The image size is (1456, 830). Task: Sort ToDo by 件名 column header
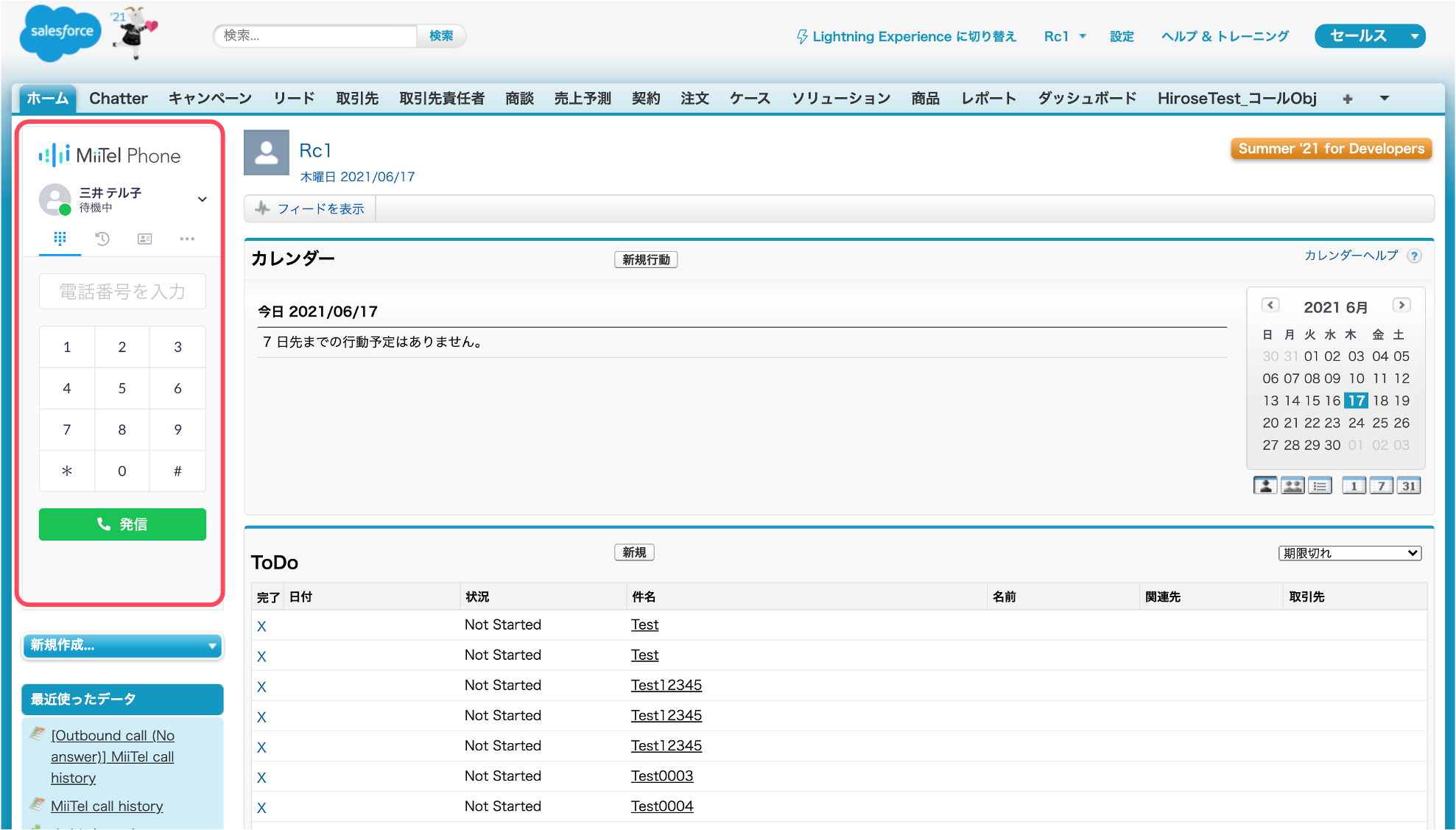644,597
